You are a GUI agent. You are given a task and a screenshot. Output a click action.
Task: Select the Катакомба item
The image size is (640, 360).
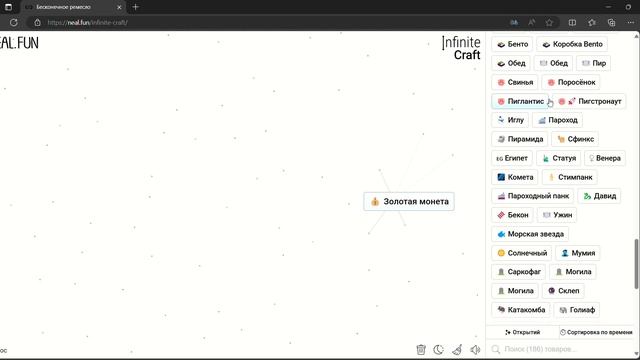tap(521, 310)
